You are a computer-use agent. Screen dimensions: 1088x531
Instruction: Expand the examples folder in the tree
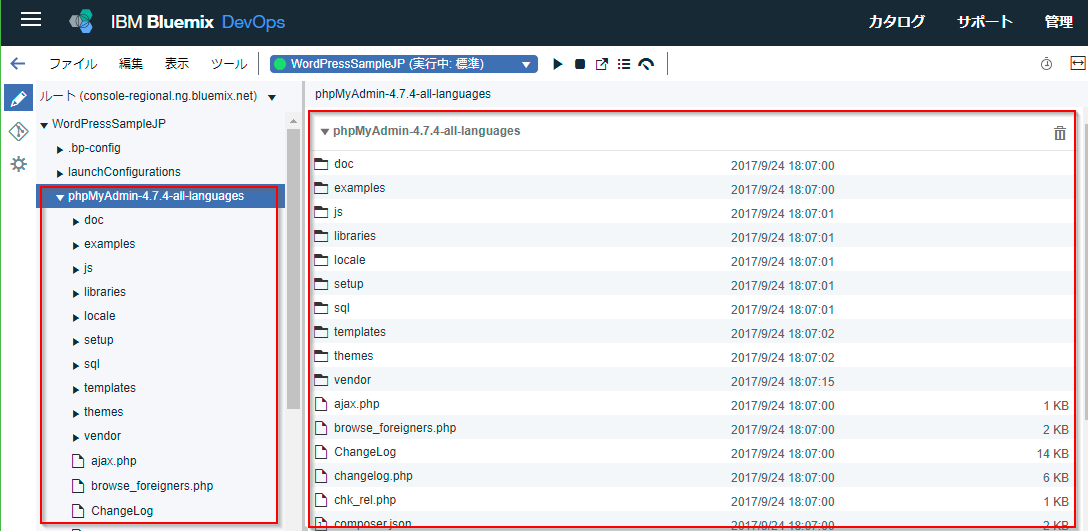(76, 245)
